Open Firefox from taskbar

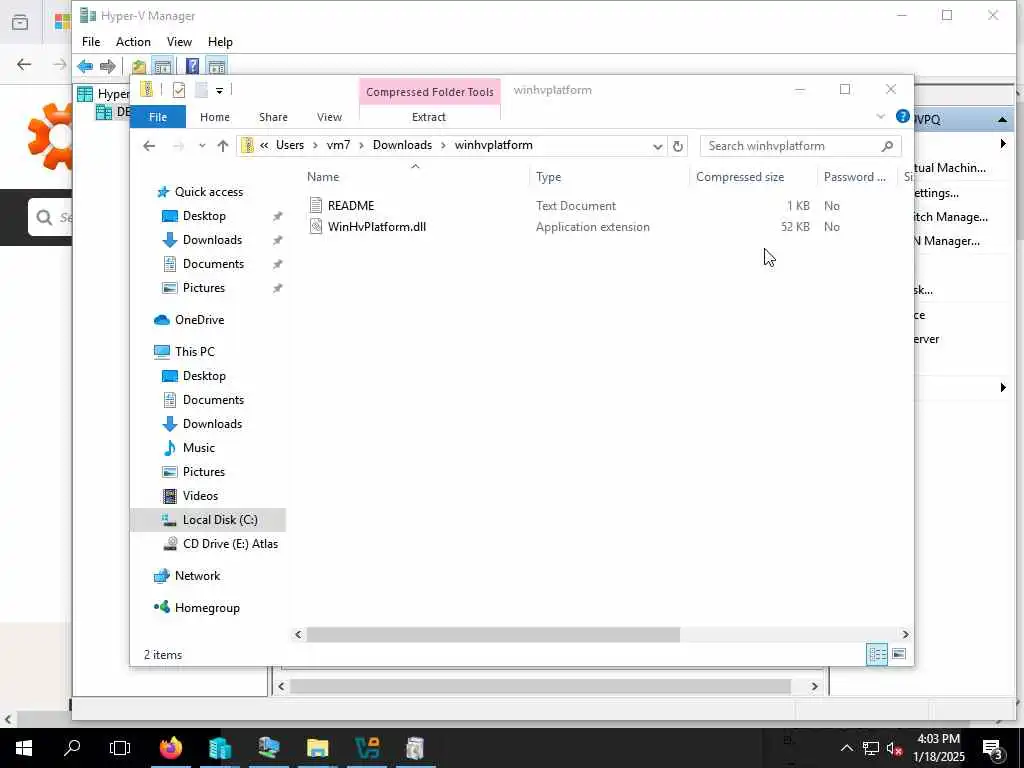click(x=171, y=748)
